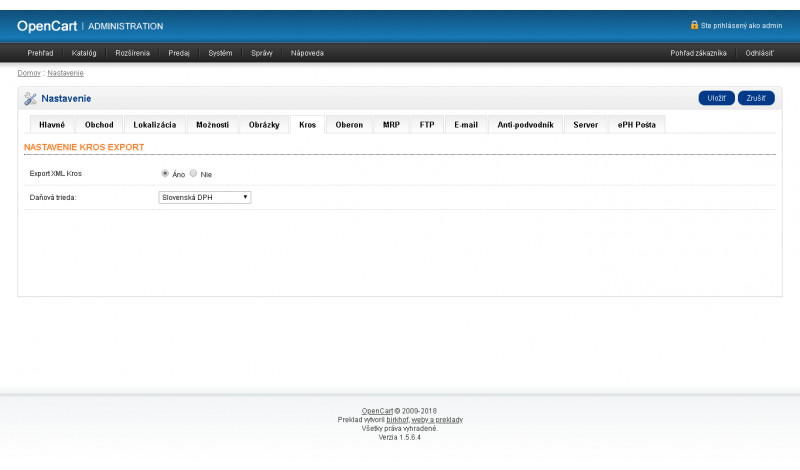
Task: Follow the Domov breadcrumb link
Action: (x=29, y=73)
